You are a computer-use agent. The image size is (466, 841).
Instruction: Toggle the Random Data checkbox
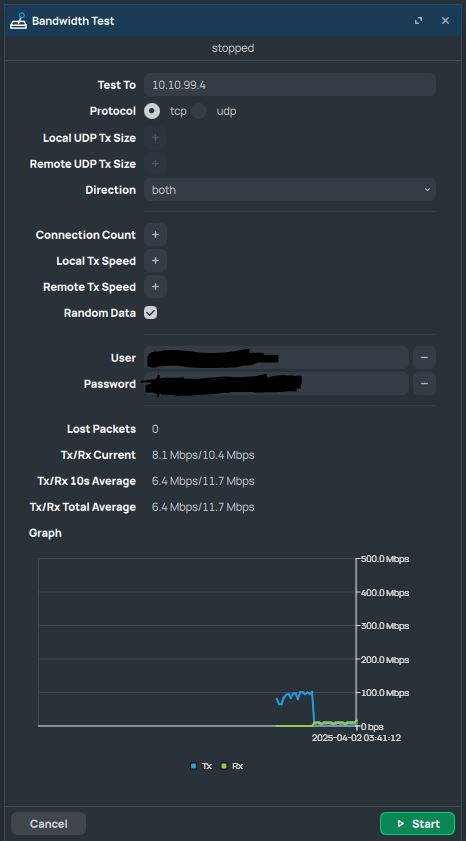(151, 313)
